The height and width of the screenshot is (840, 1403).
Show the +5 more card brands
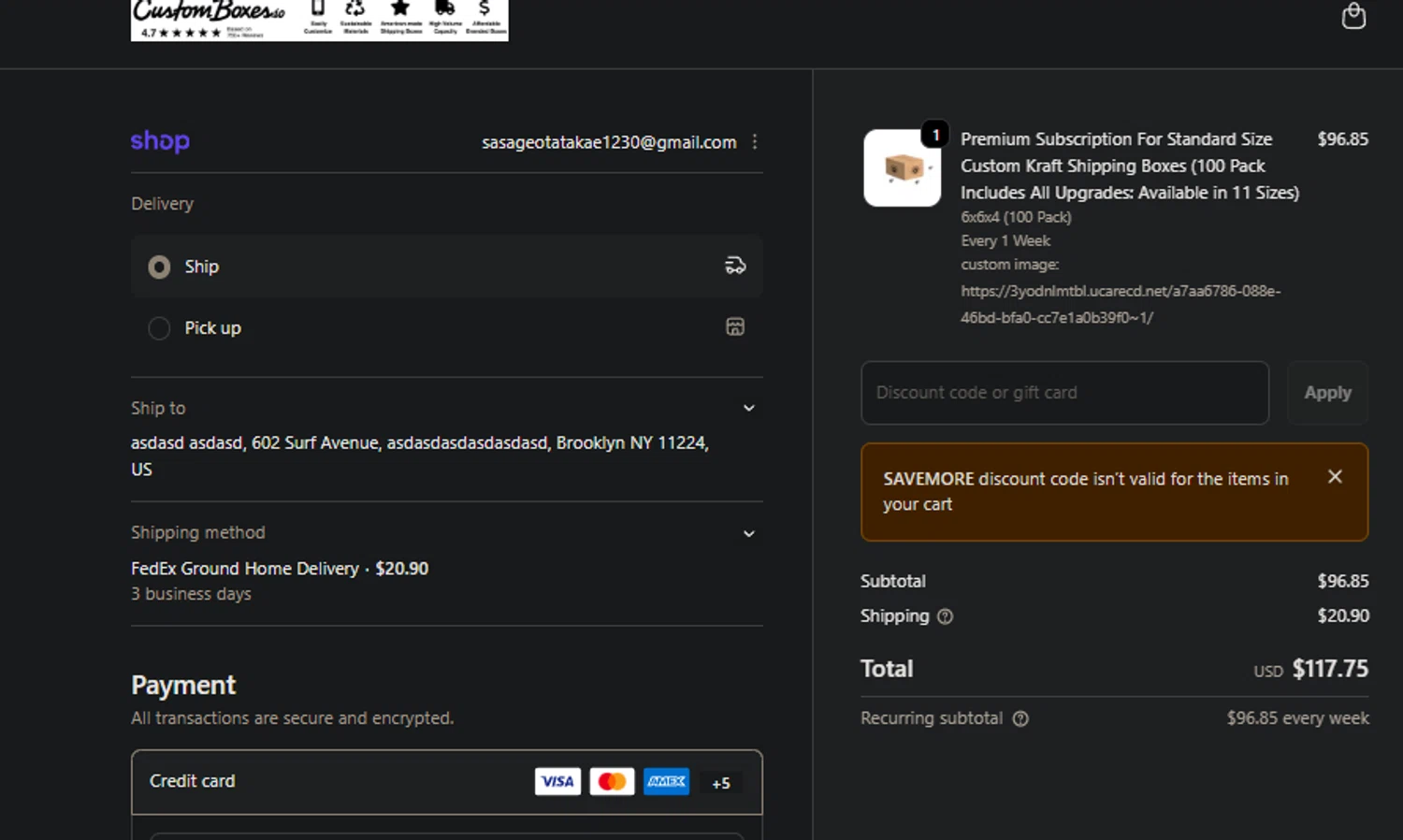click(720, 783)
